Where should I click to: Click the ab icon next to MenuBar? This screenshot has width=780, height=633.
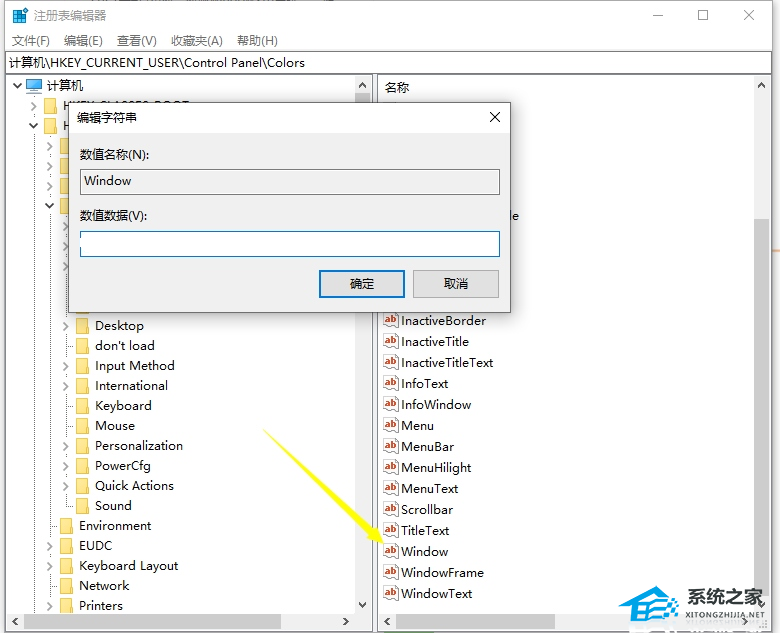391,446
